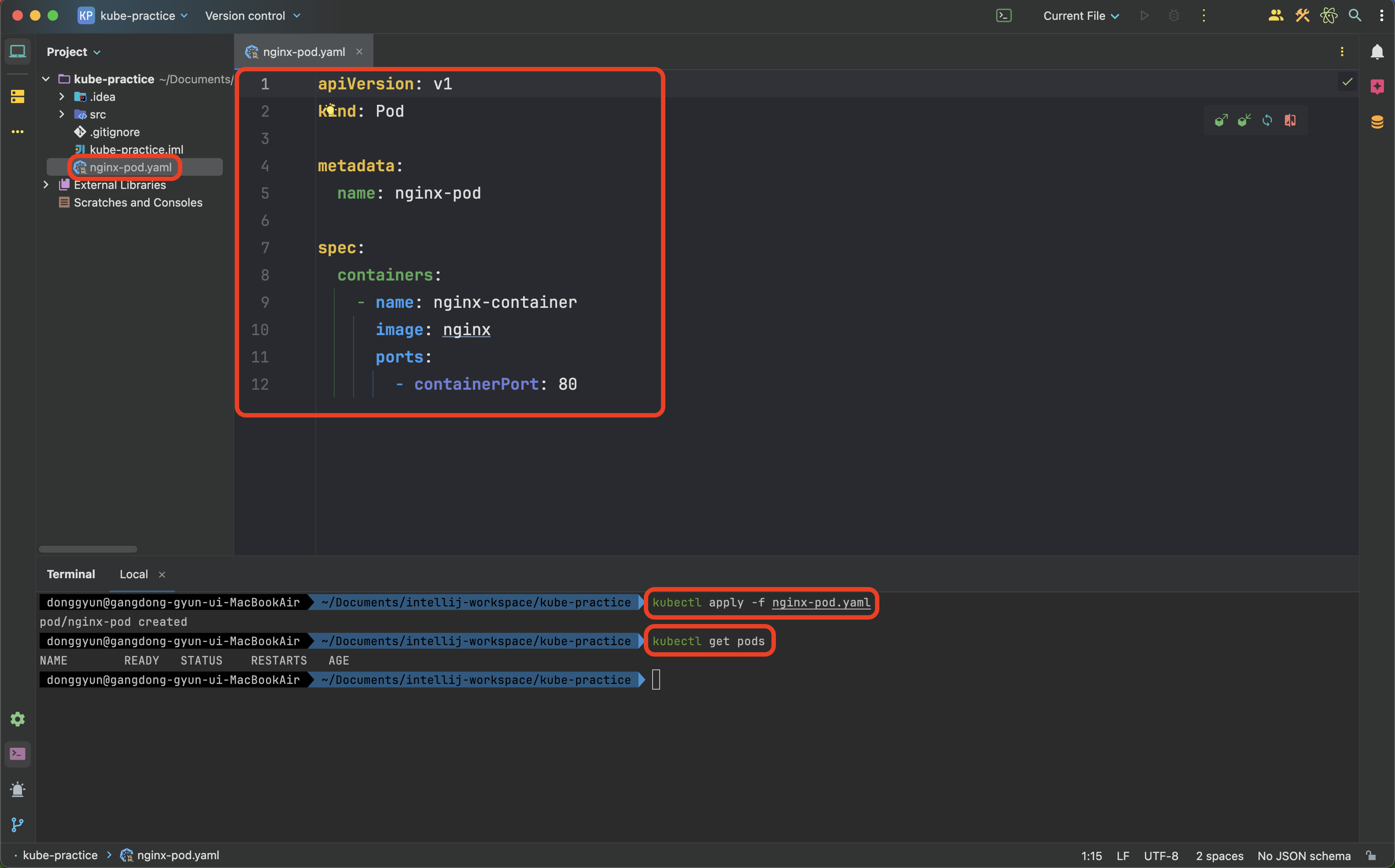Open the Git branch tool window
This screenshot has width=1395, height=868.
click(x=18, y=824)
